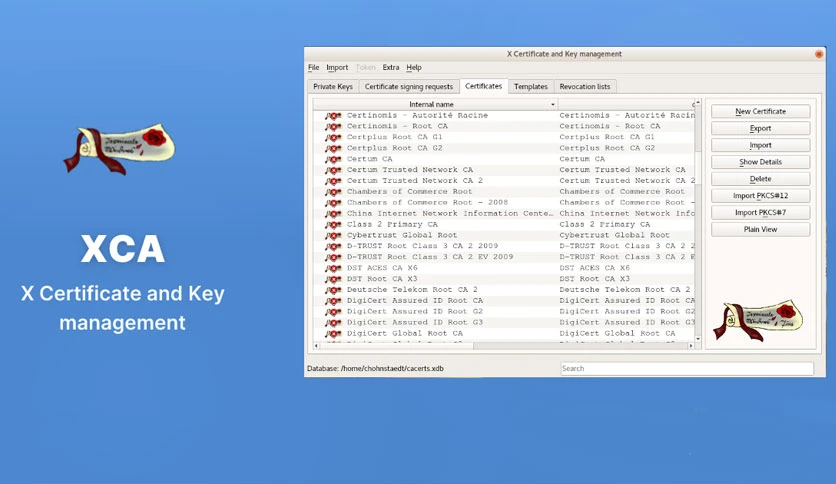The height and width of the screenshot is (484, 836).
Task: Click the Import PKCS#12 button
Action: point(760,196)
